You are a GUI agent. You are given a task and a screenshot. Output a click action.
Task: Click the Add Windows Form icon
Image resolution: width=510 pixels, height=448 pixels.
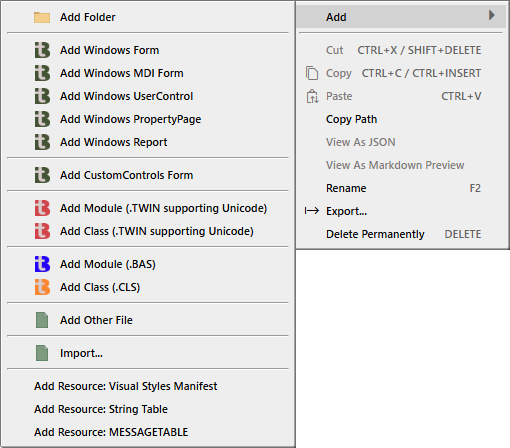42,50
